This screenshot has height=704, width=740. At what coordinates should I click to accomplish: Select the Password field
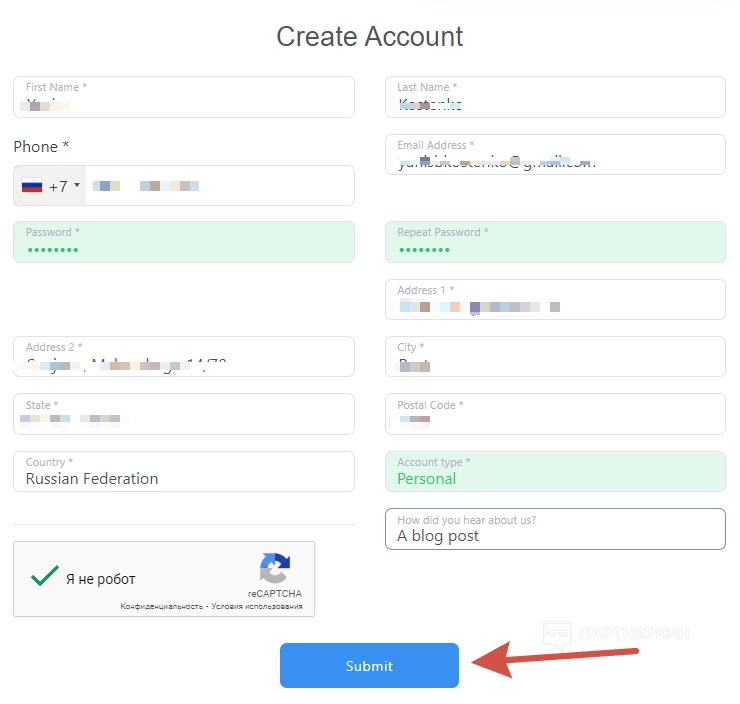183,243
